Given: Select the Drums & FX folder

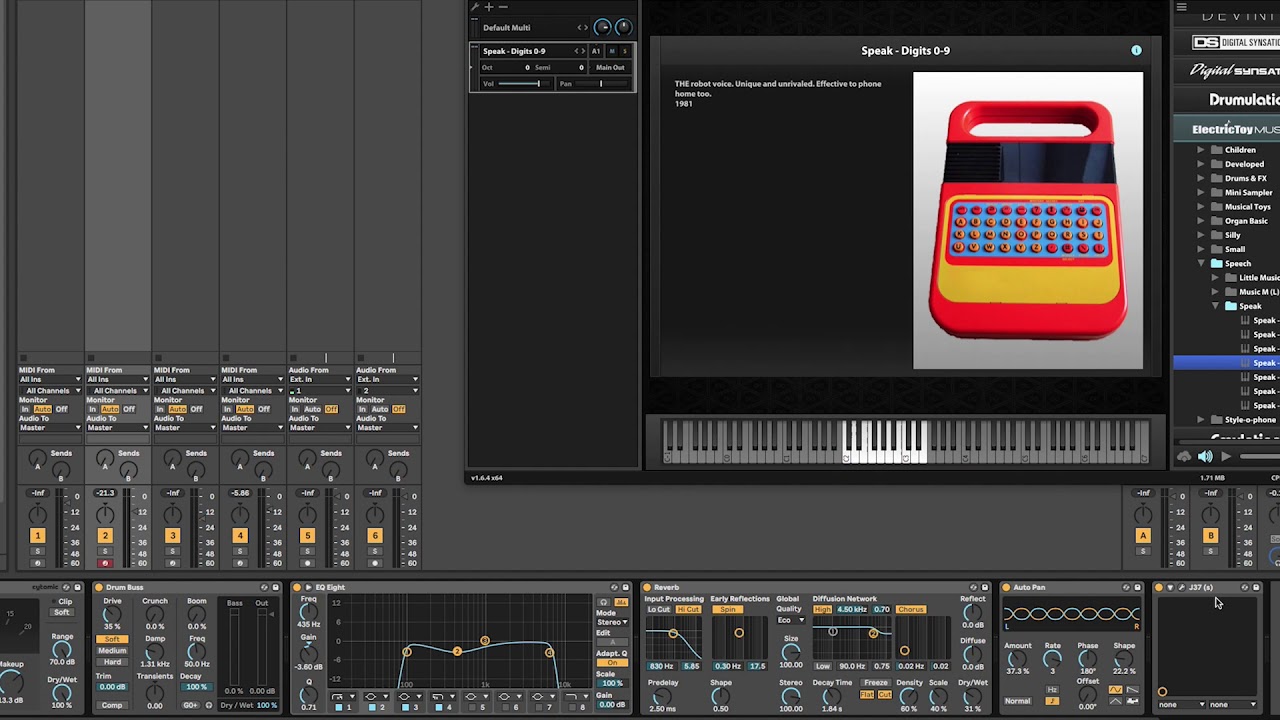Looking at the screenshot, I should pyautogui.click(x=1246, y=178).
